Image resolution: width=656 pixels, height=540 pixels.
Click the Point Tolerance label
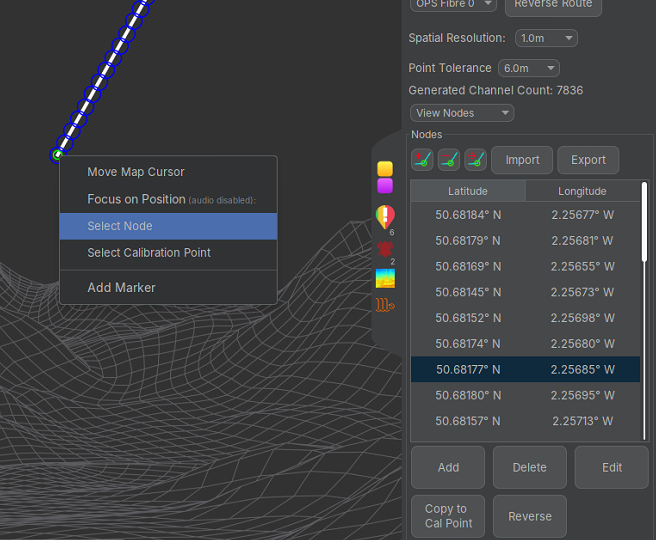[x=450, y=68]
